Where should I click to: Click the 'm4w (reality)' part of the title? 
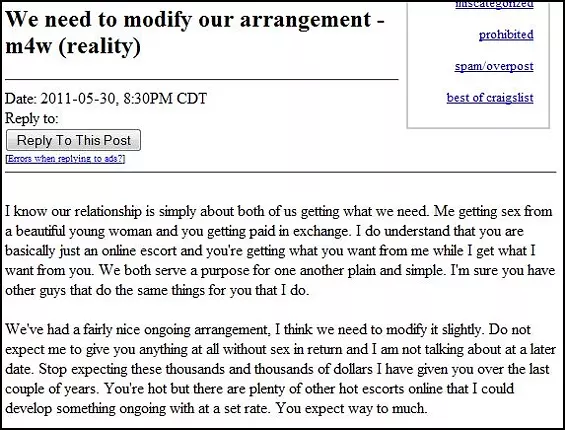tap(73, 46)
